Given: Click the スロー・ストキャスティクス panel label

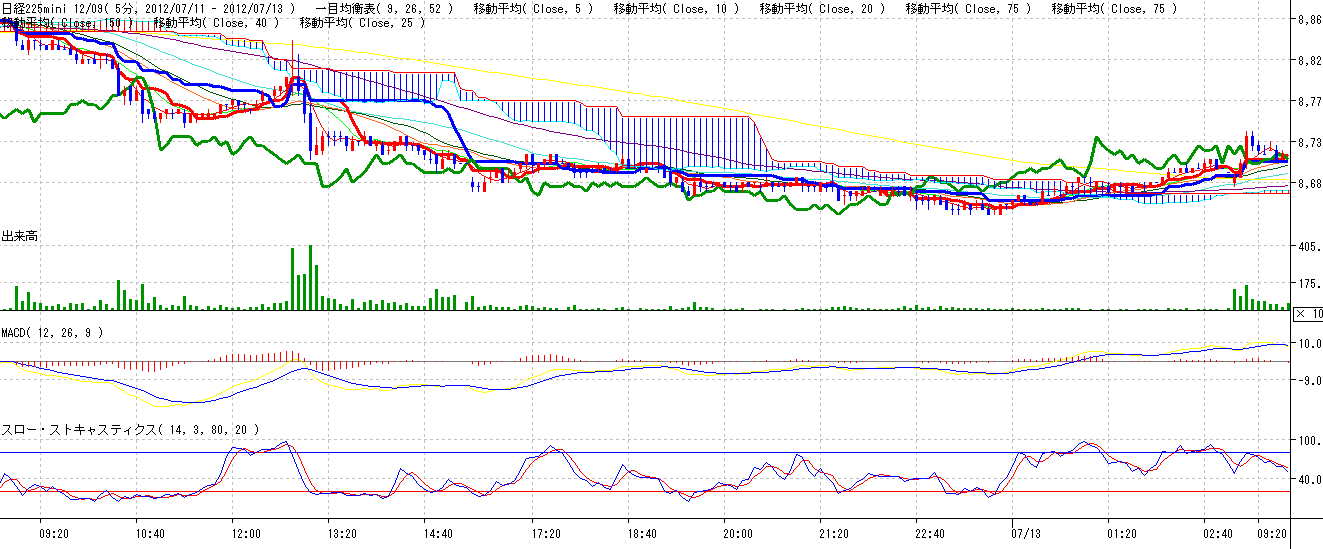Looking at the screenshot, I should [130, 429].
